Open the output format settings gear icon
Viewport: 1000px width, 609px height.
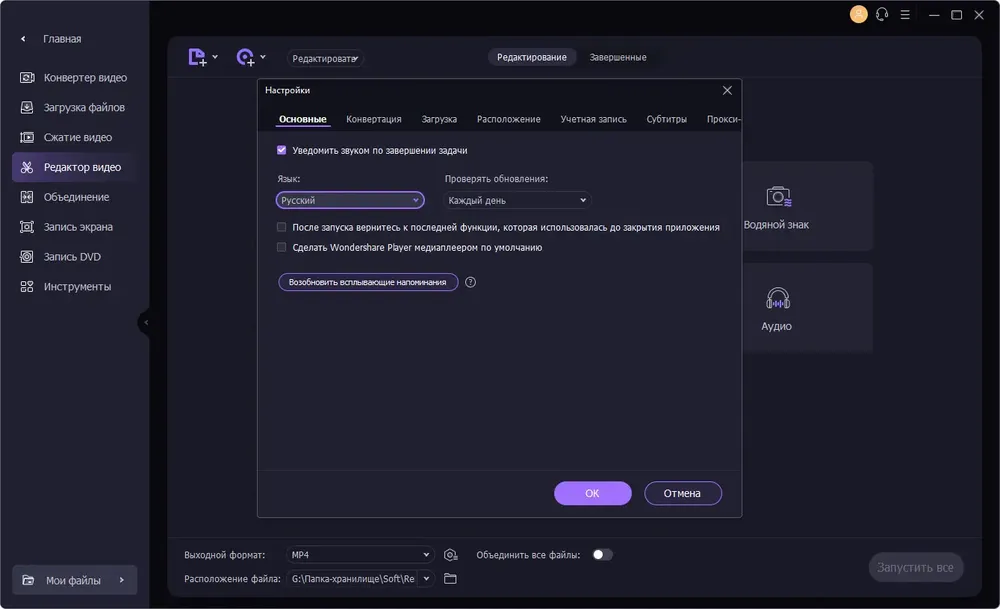(450, 555)
